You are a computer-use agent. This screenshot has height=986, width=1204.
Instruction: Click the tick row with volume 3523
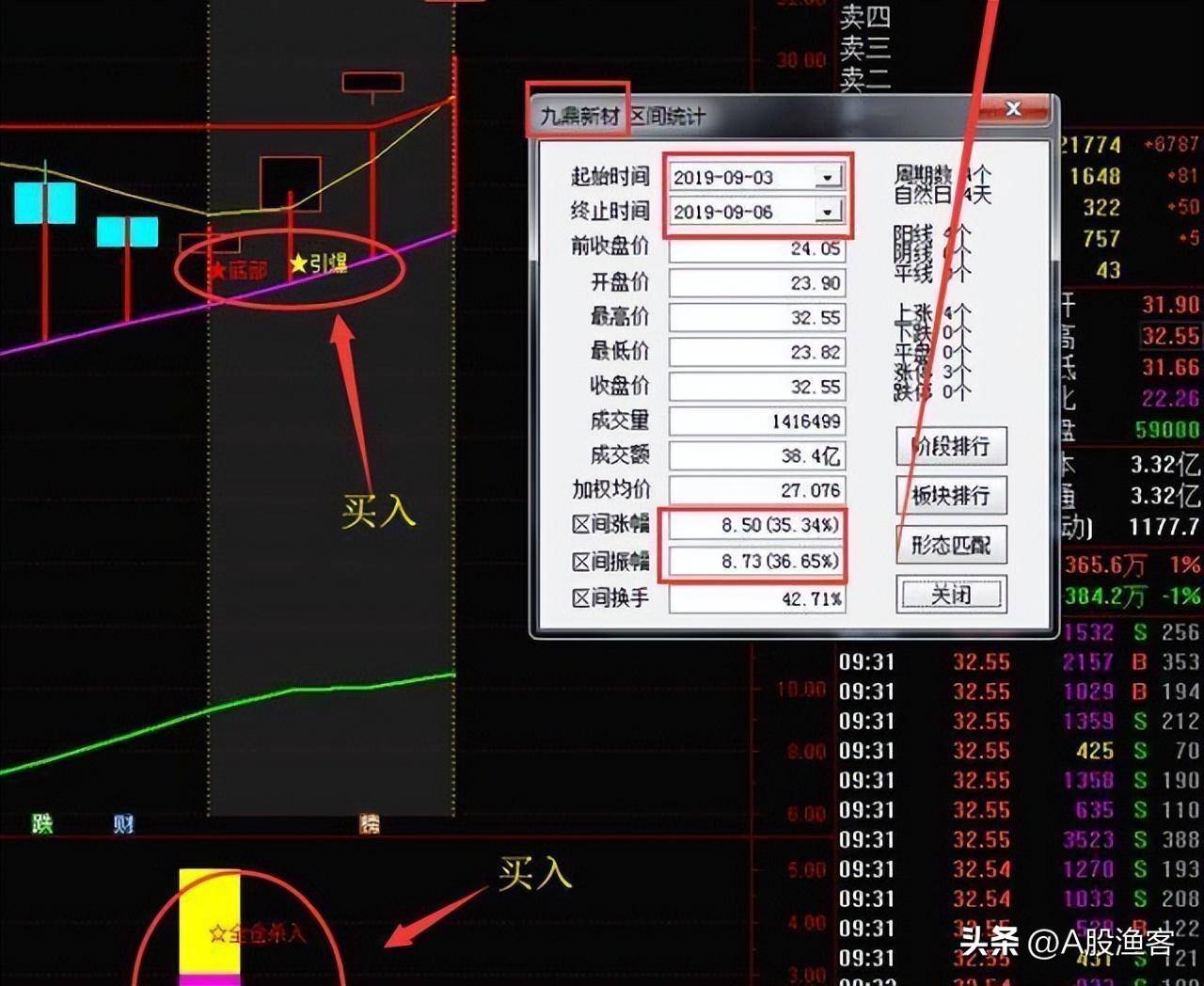tap(1020, 839)
